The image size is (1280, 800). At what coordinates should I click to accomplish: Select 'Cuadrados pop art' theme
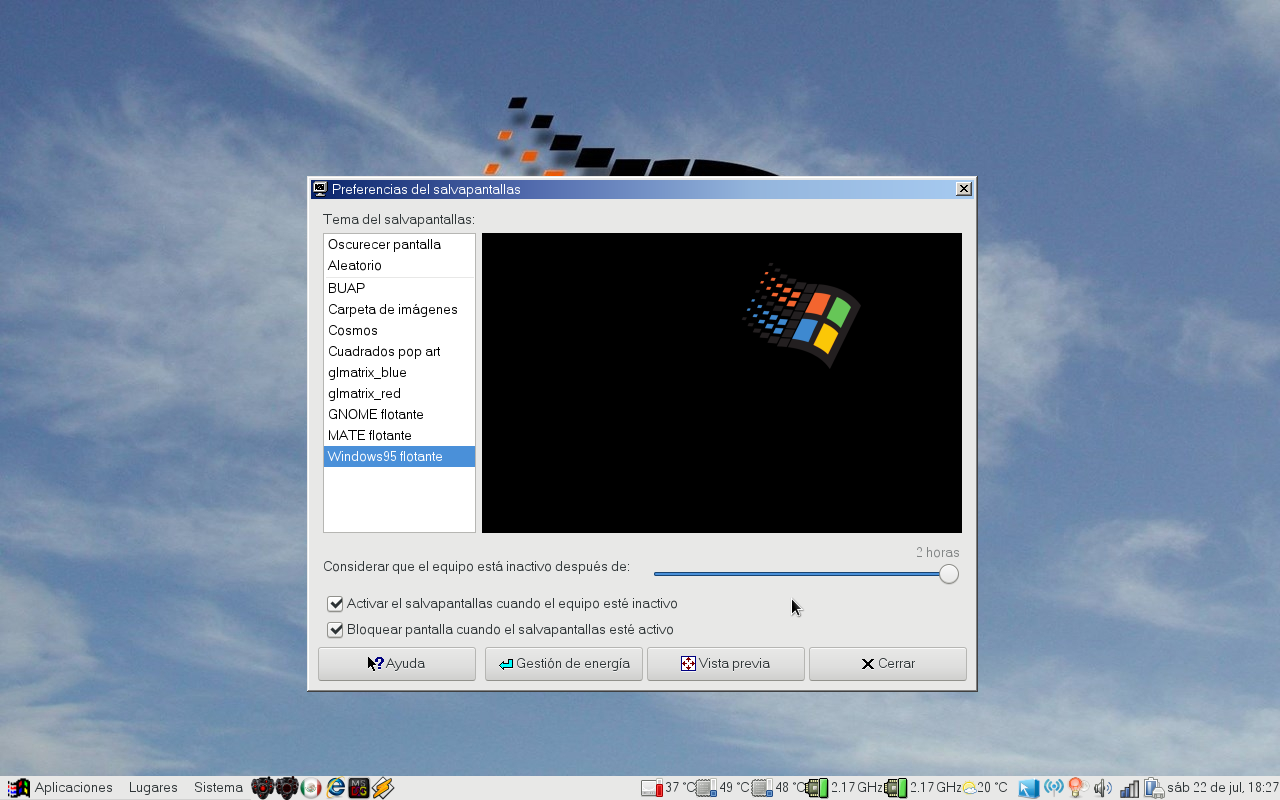pyautogui.click(x=399, y=352)
